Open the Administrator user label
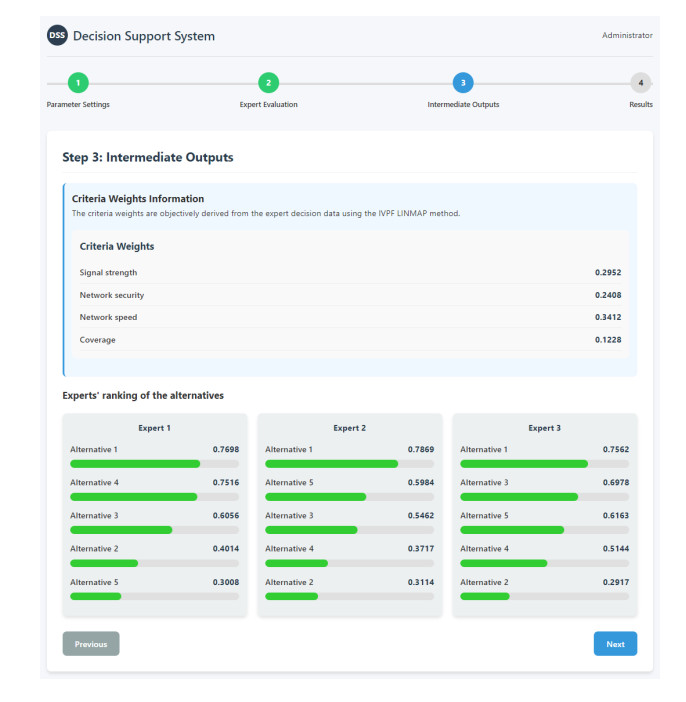686x702 pixels. coord(627,36)
